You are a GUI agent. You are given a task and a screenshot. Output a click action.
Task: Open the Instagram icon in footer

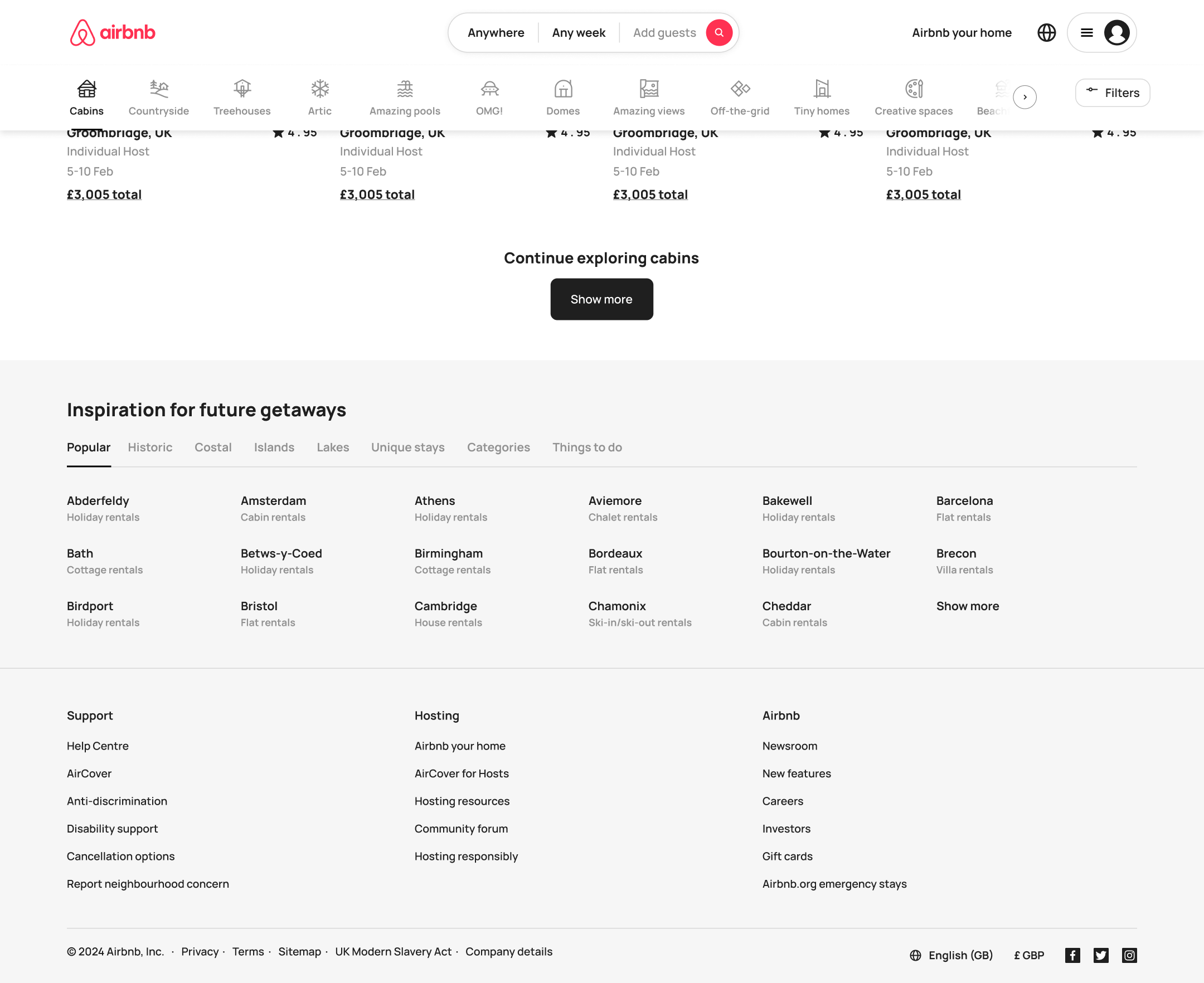(x=1129, y=955)
